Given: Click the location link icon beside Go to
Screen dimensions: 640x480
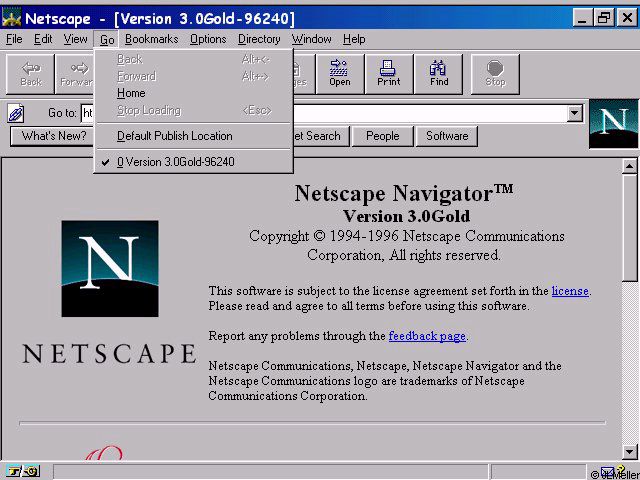Looking at the screenshot, I should tap(16, 113).
